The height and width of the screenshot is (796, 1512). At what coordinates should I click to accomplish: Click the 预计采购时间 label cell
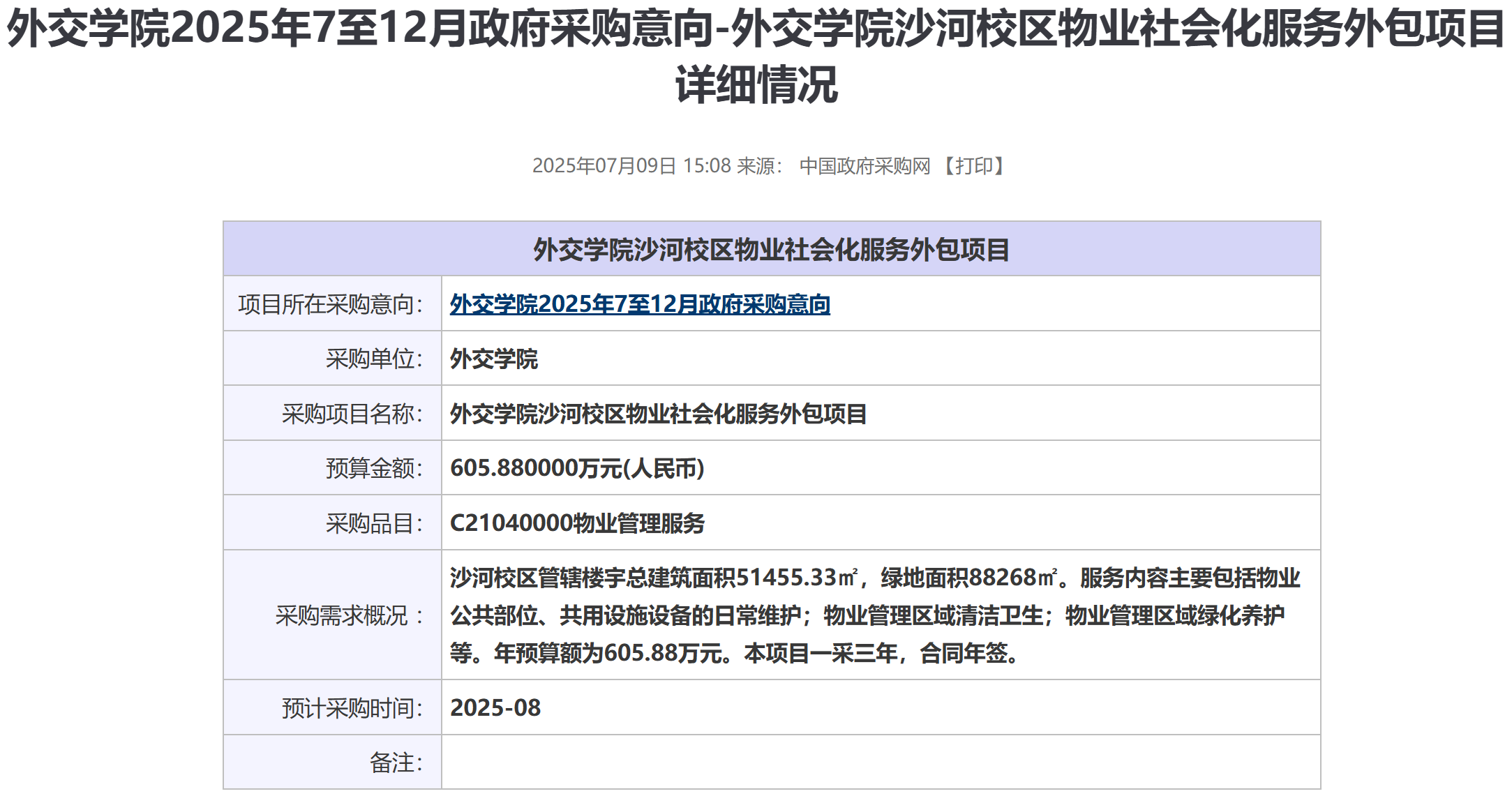[x=353, y=708]
